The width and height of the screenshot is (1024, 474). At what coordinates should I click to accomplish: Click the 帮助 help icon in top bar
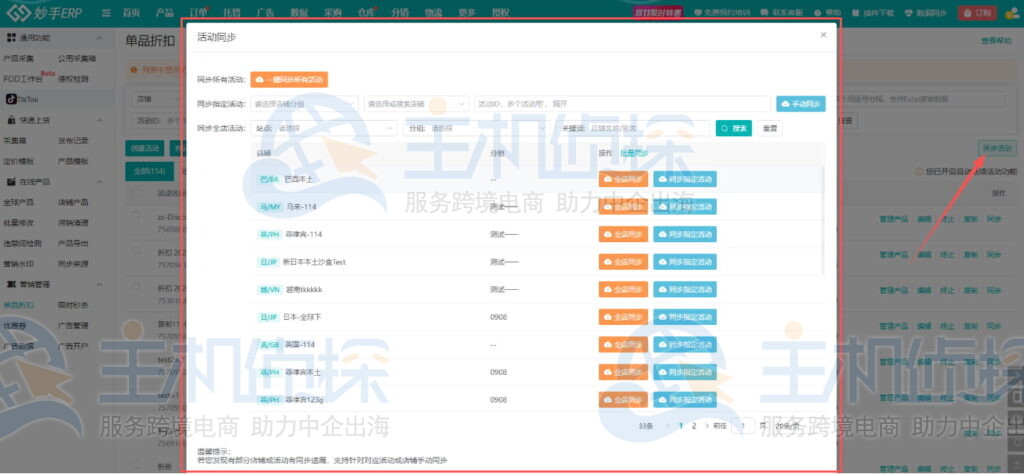pyautogui.click(x=828, y=12)
